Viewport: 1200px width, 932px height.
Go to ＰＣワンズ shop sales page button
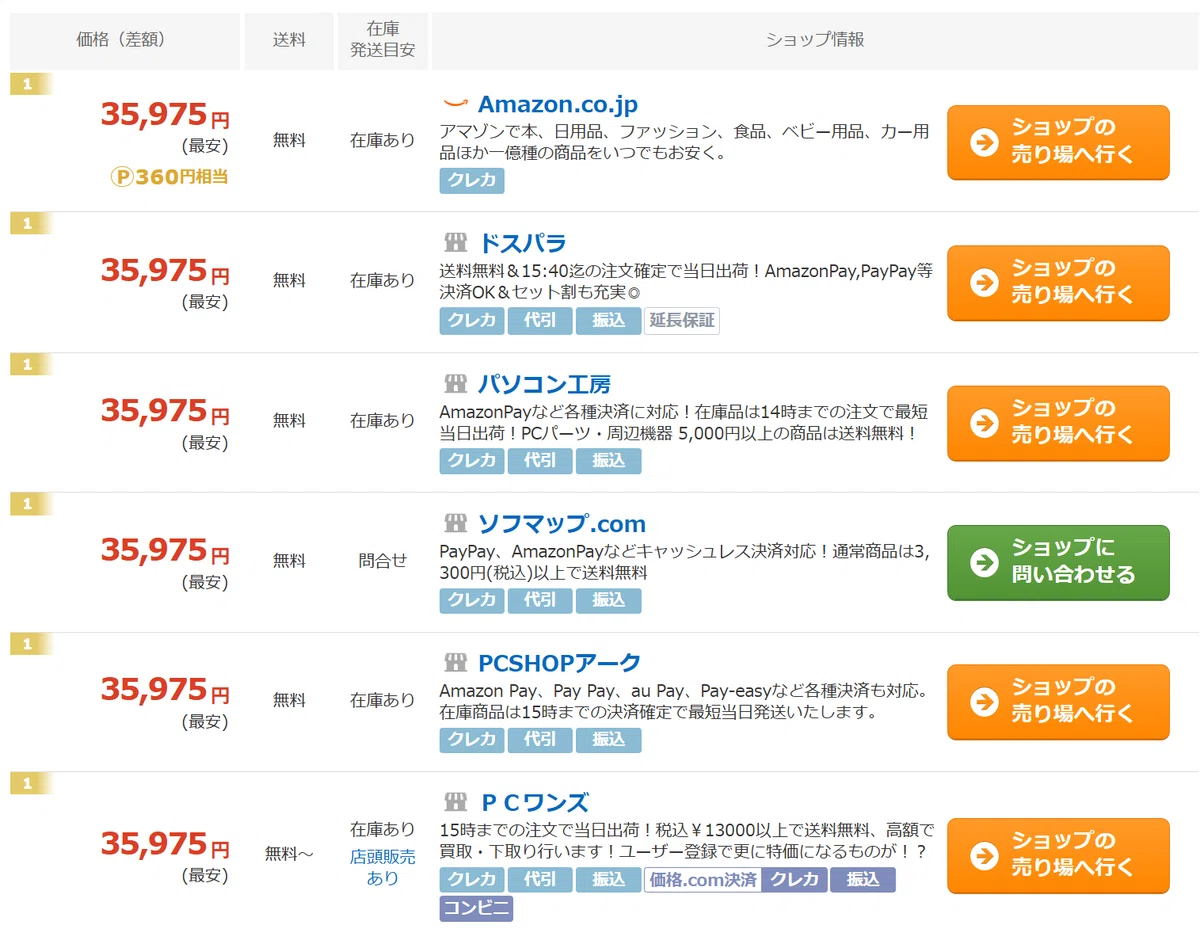[1058, 856]
